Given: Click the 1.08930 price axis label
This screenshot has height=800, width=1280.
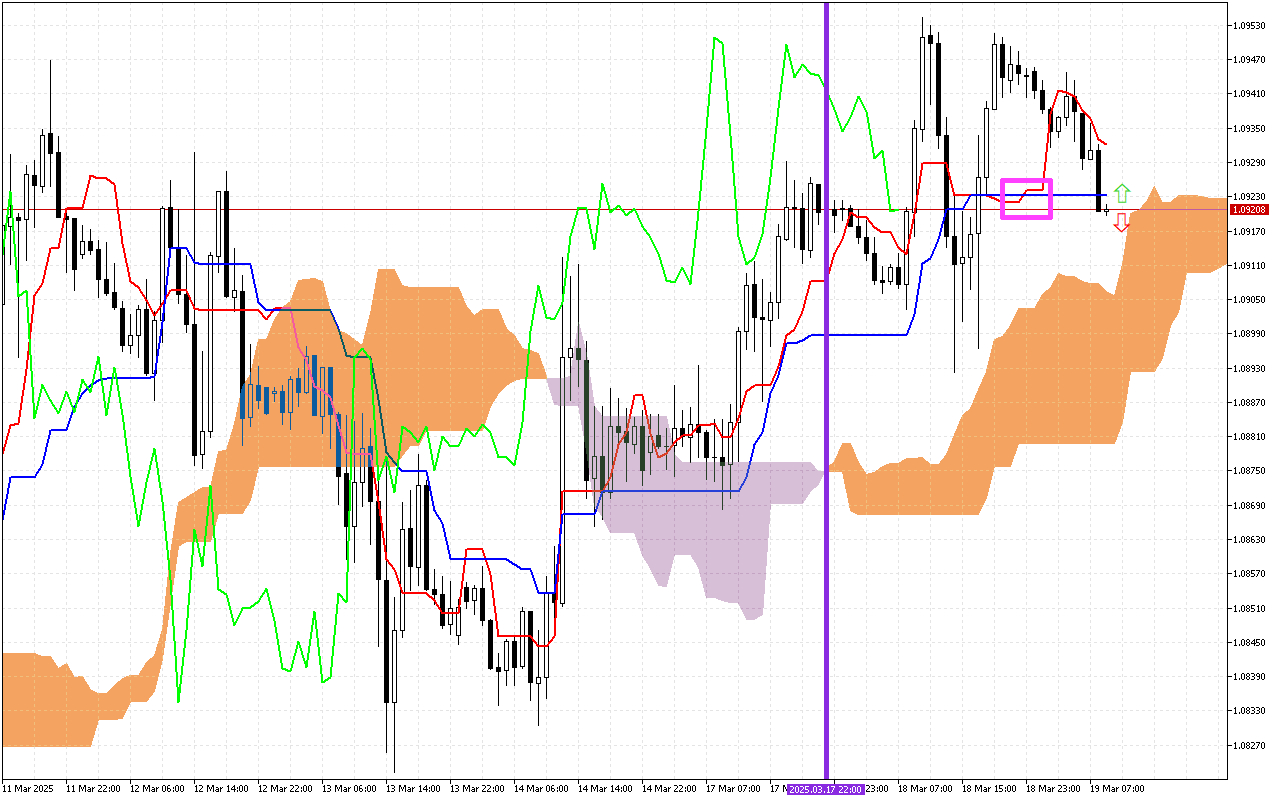Looking at the screenshot, I should [x=1250, y=368].
